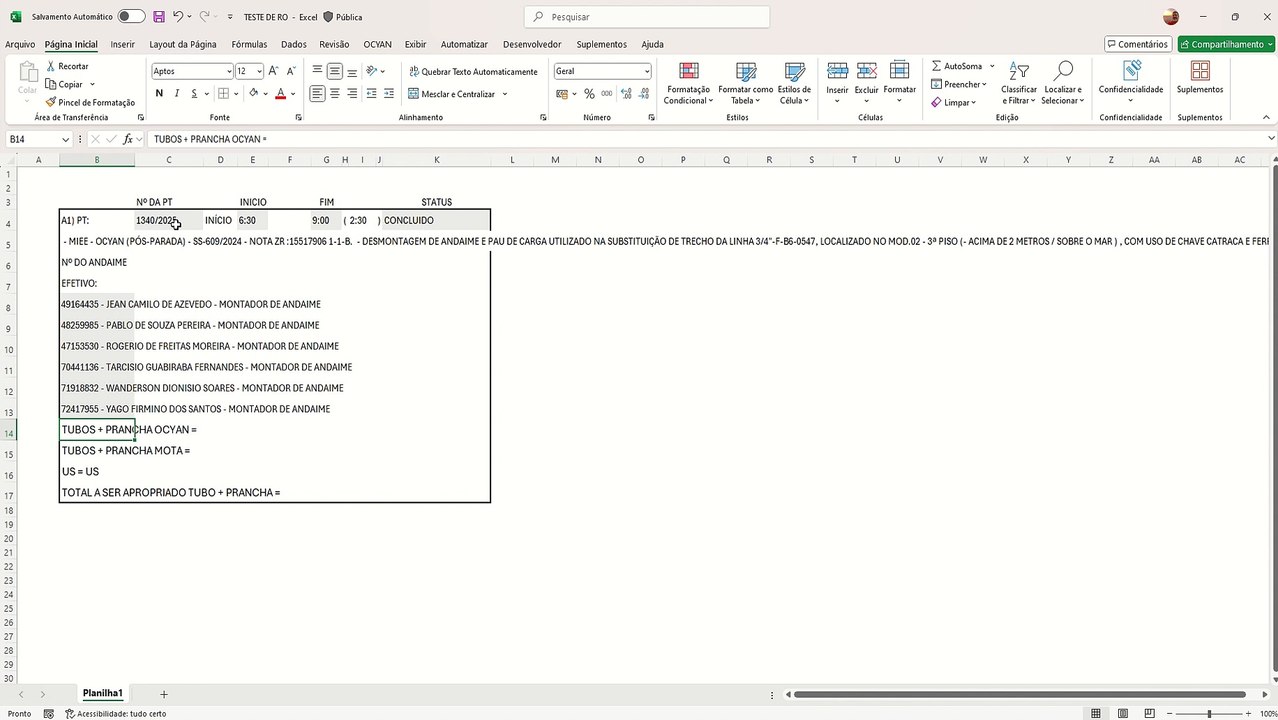
Task: Click the Confidencialidade button
Action: (x=1131, y=83)
